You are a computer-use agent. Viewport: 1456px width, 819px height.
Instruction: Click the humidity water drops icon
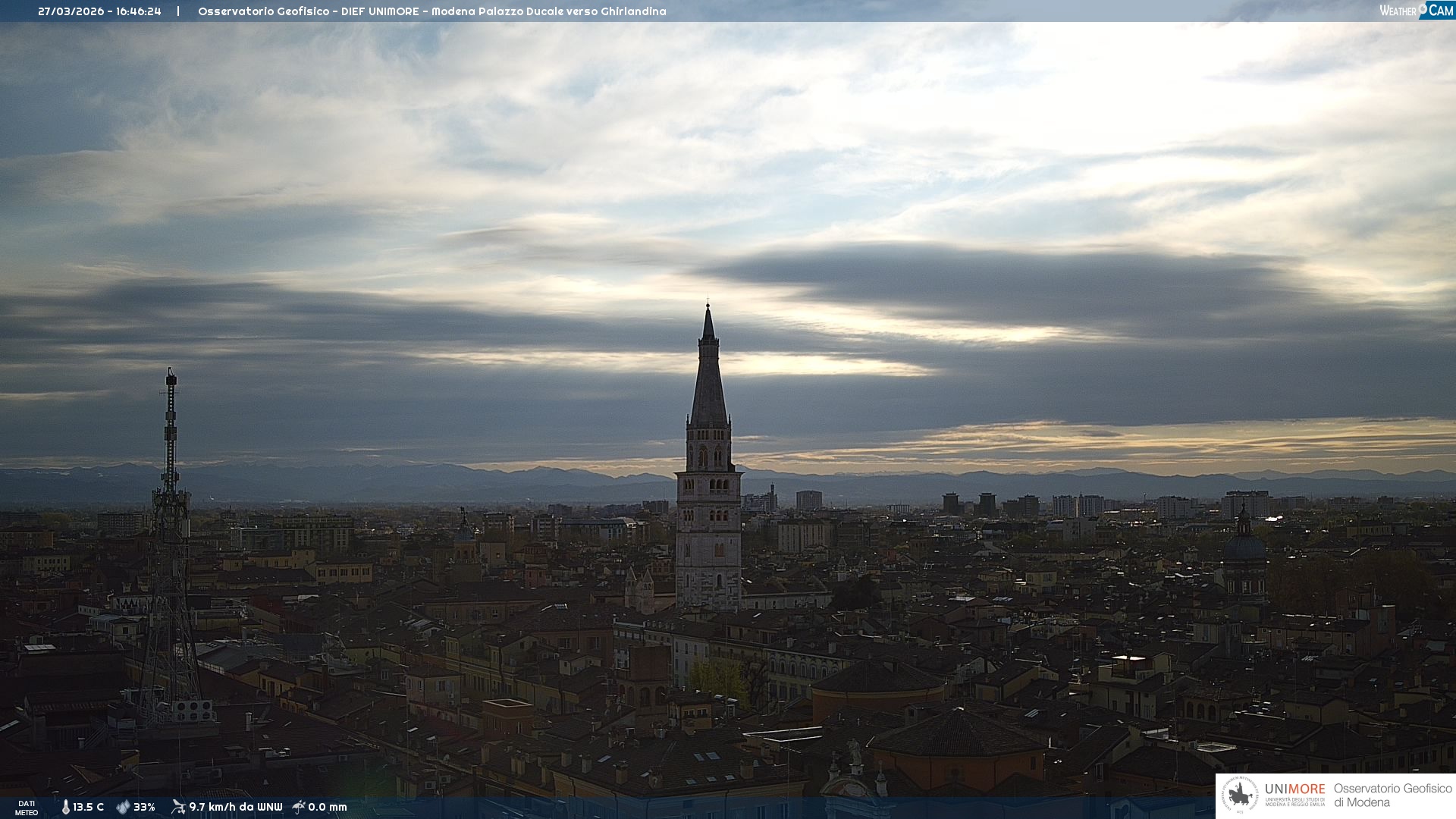coord(123,807)
